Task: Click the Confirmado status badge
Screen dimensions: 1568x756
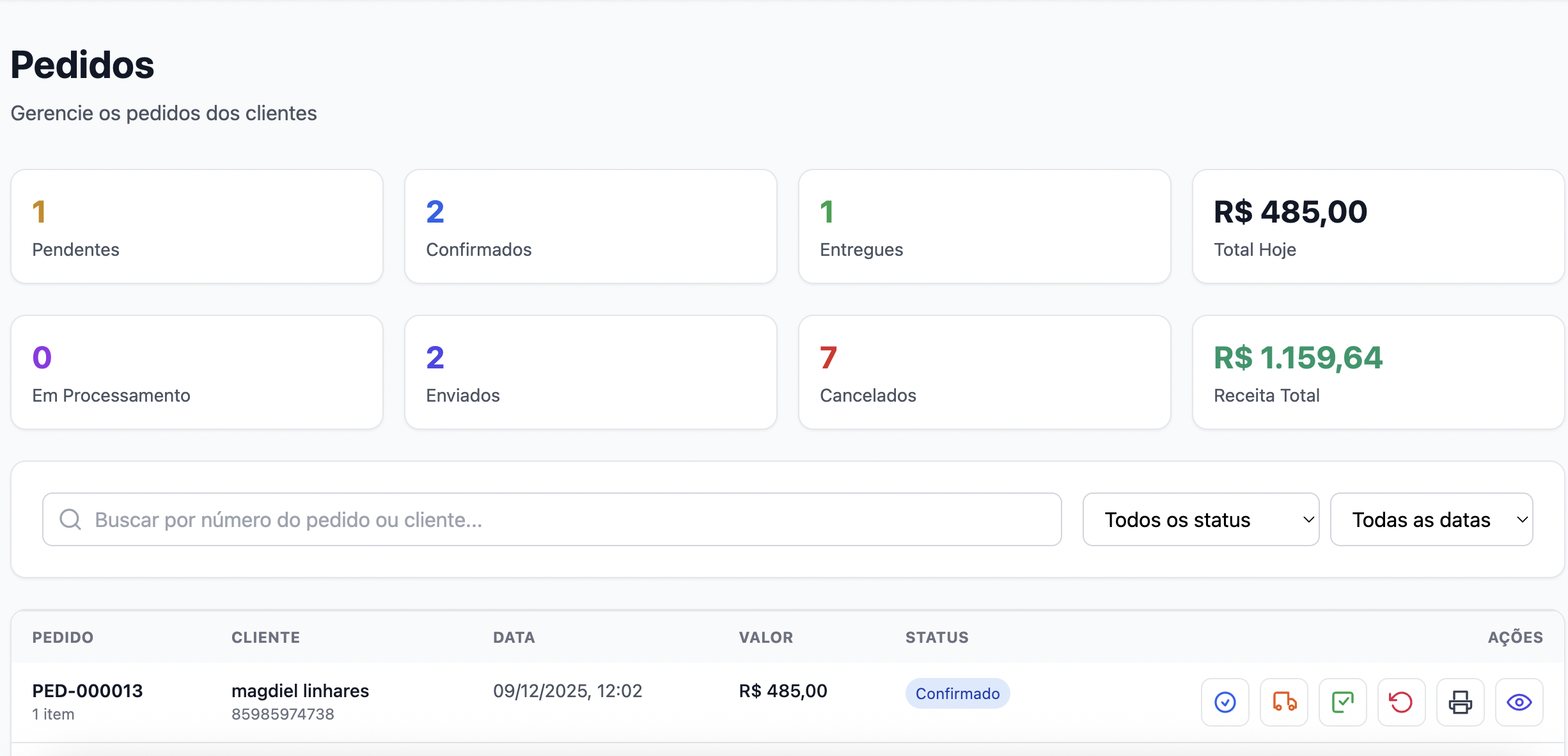Action: click(957, 693)
